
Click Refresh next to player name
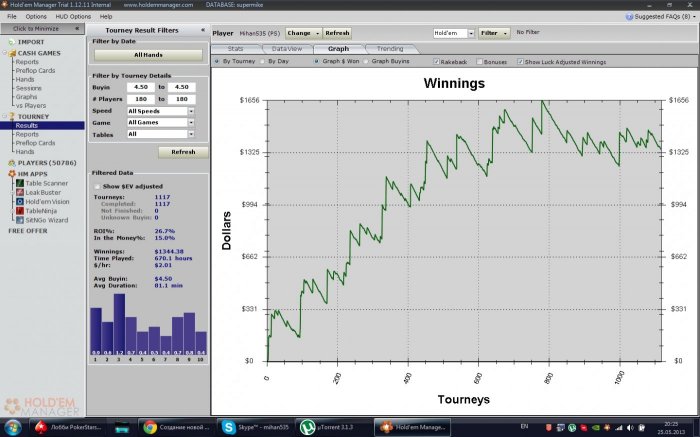337,33
